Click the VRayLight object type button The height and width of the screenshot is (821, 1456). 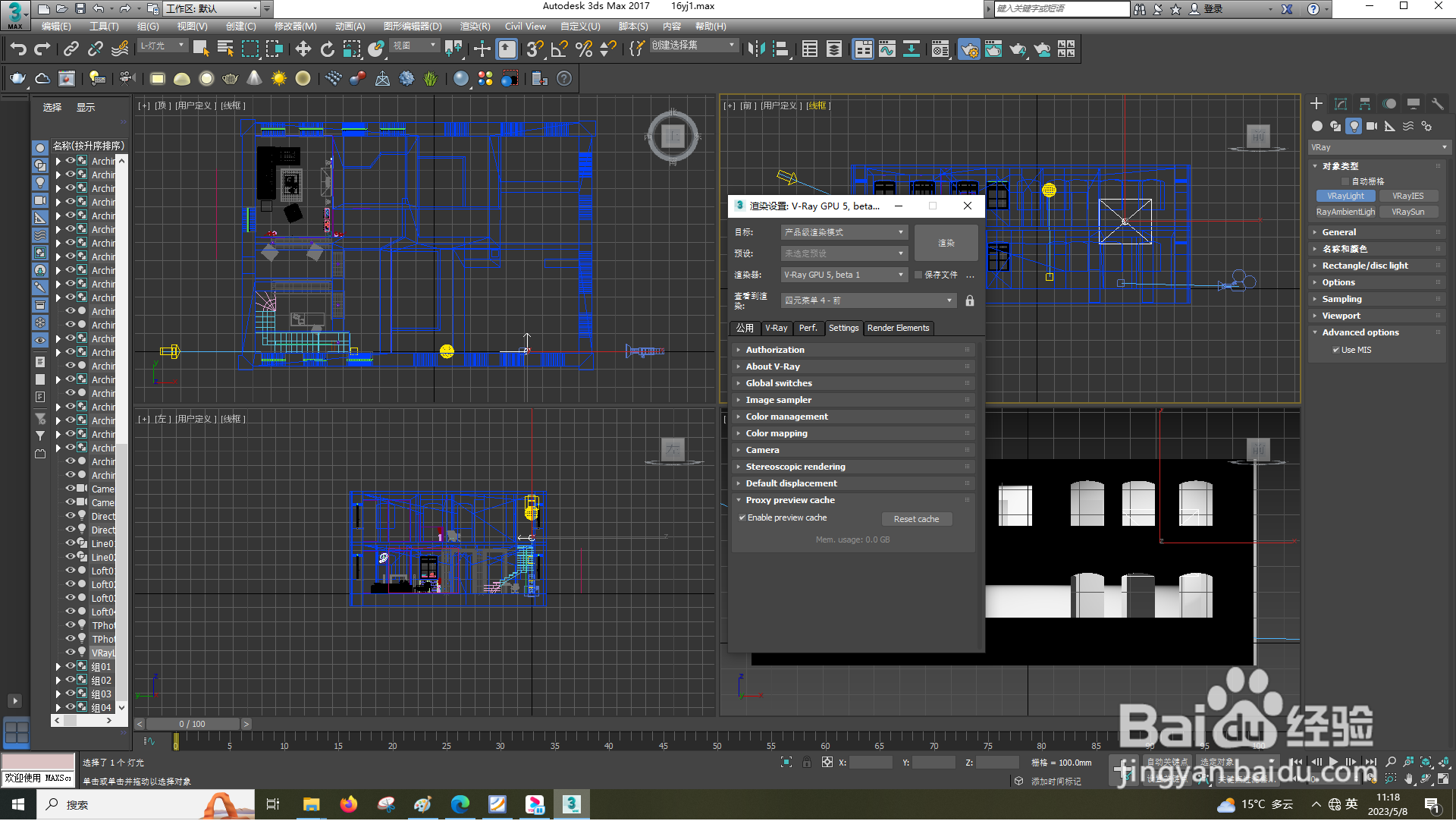(1345, 197)
